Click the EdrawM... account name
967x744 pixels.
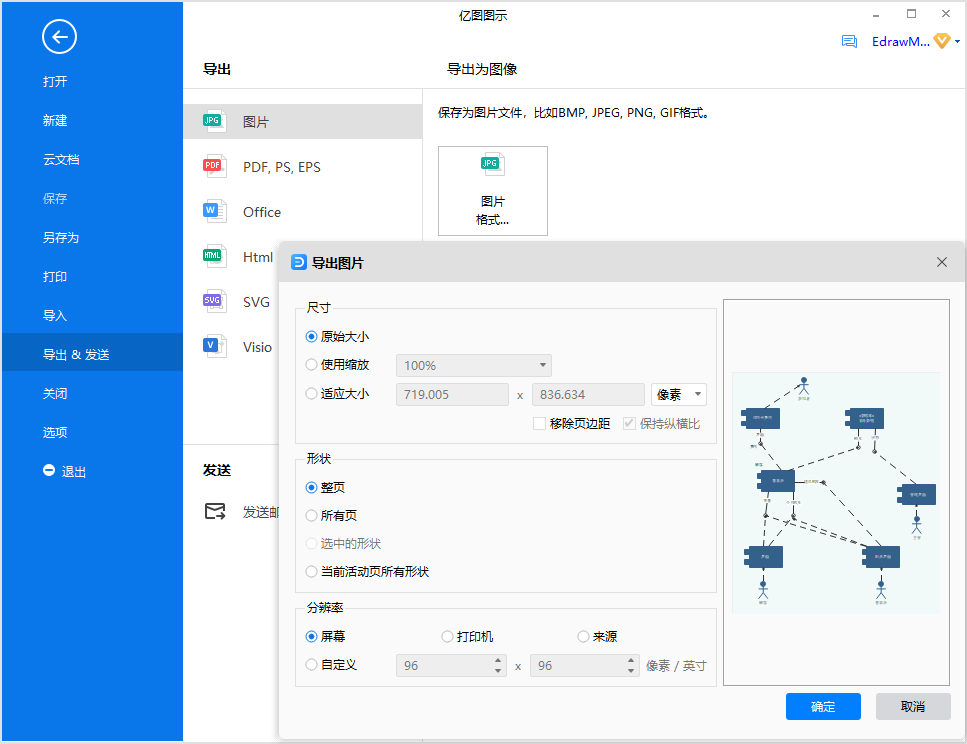click(x=900, y=41)
